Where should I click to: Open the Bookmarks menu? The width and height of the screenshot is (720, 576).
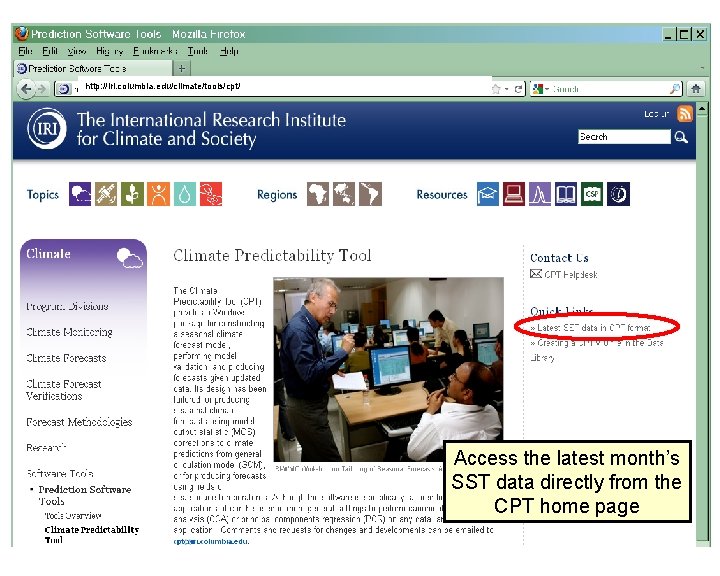click(155, 51)
